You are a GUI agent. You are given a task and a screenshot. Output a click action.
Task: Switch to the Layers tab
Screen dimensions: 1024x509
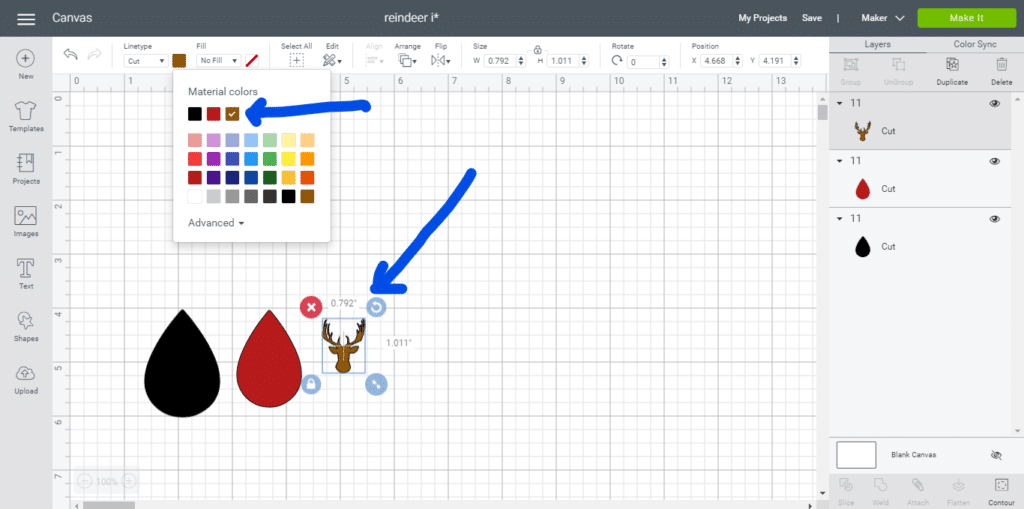tap(877, 44)
